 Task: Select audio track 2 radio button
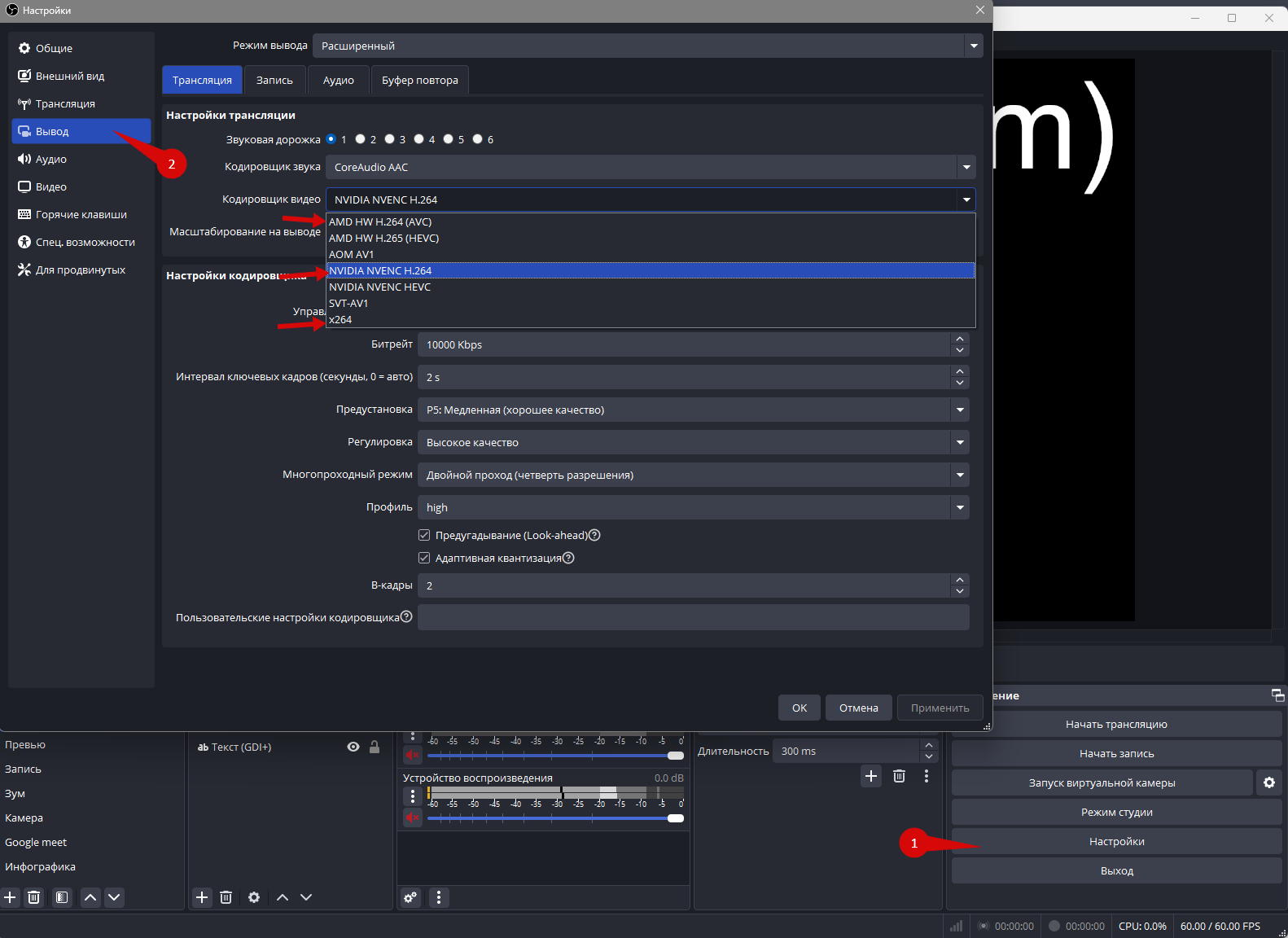(360, 139)
